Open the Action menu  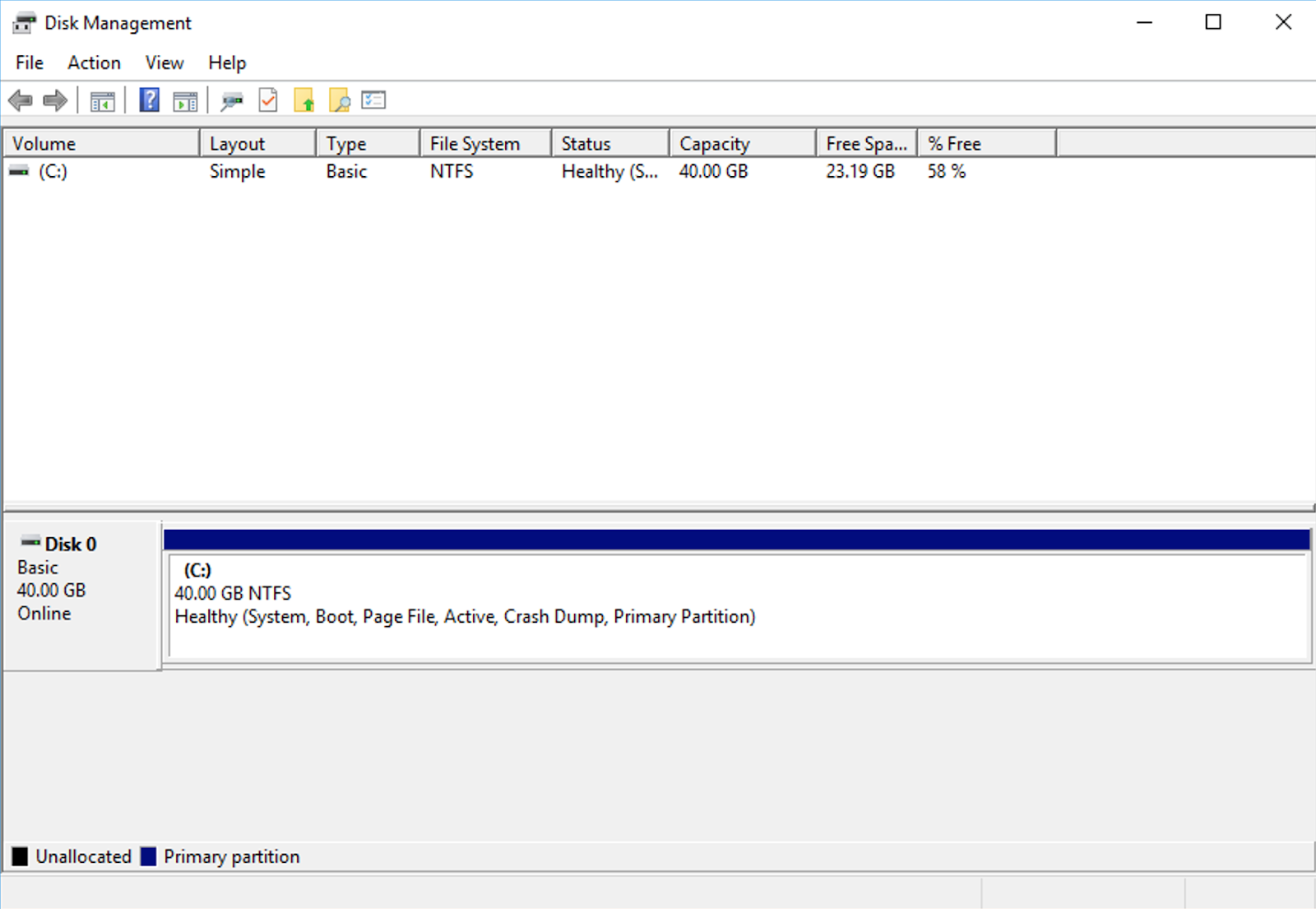click(x=94, y=63)
